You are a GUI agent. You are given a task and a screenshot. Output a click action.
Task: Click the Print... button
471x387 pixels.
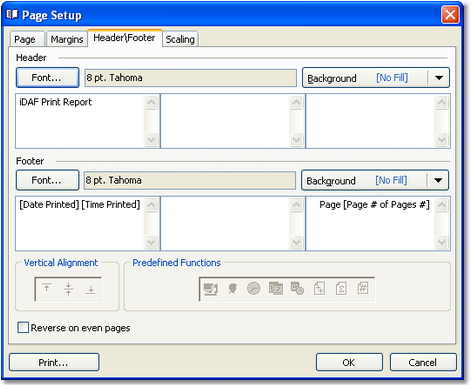coord(54,362)
